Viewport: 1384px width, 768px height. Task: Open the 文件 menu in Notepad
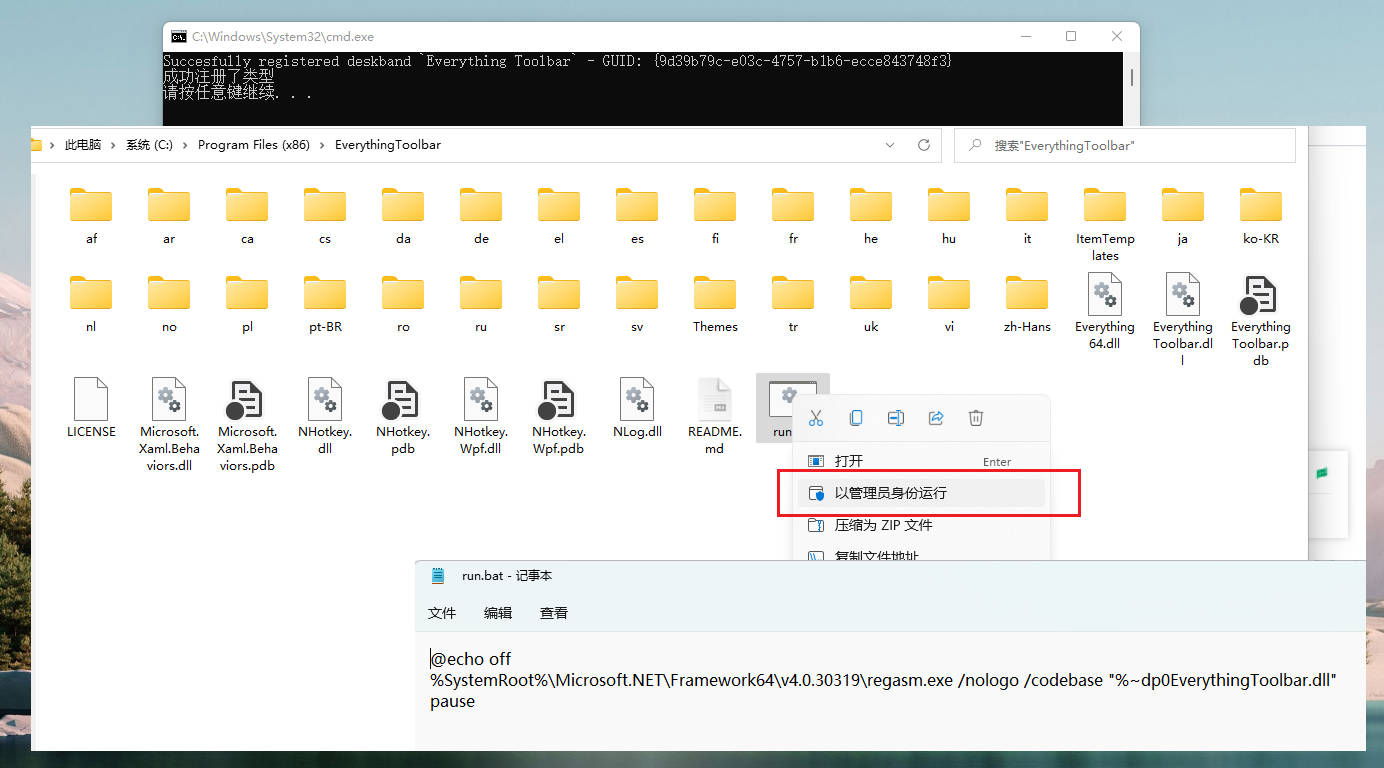(442, 613)
